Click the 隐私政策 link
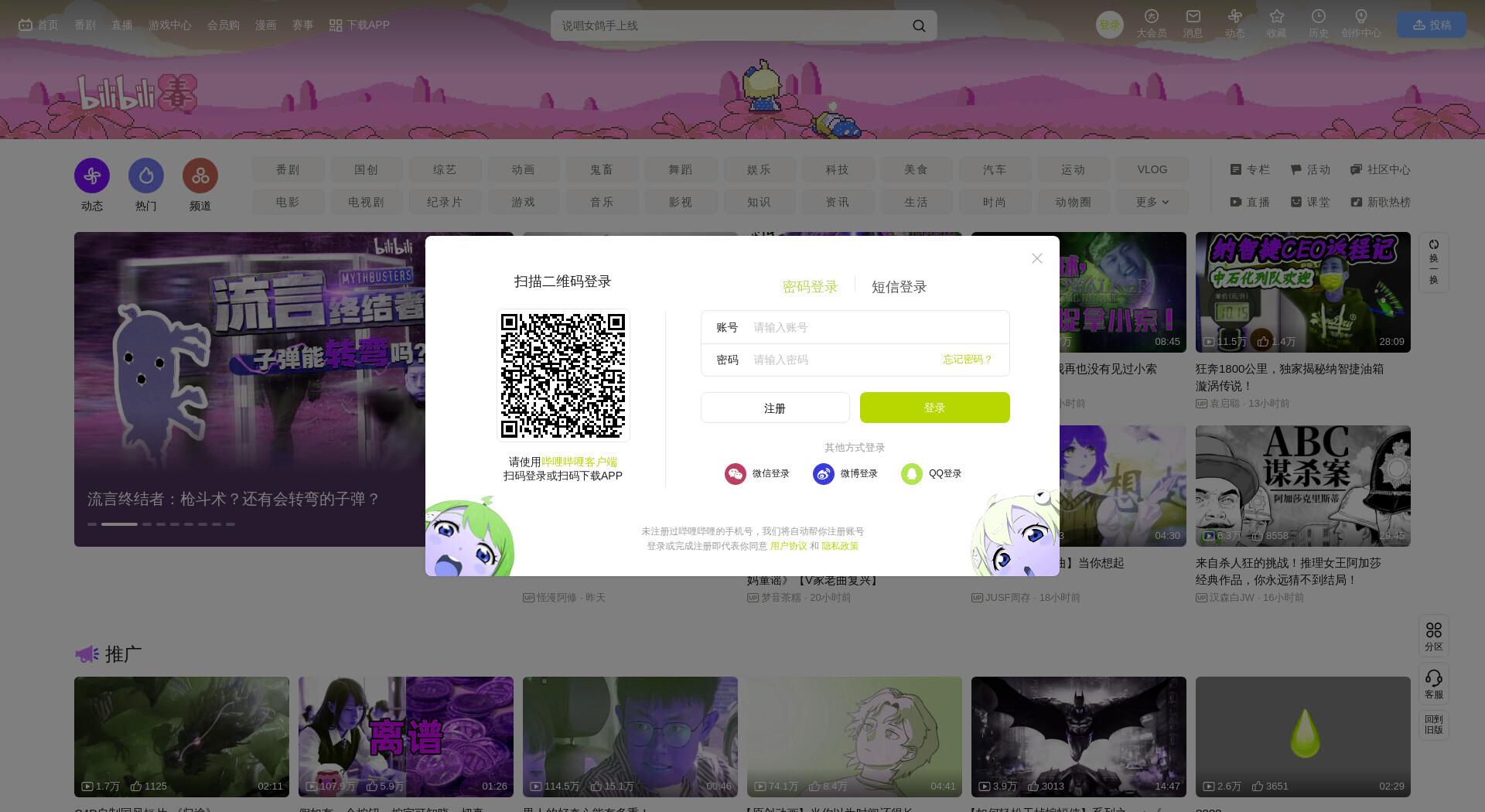 840,546
